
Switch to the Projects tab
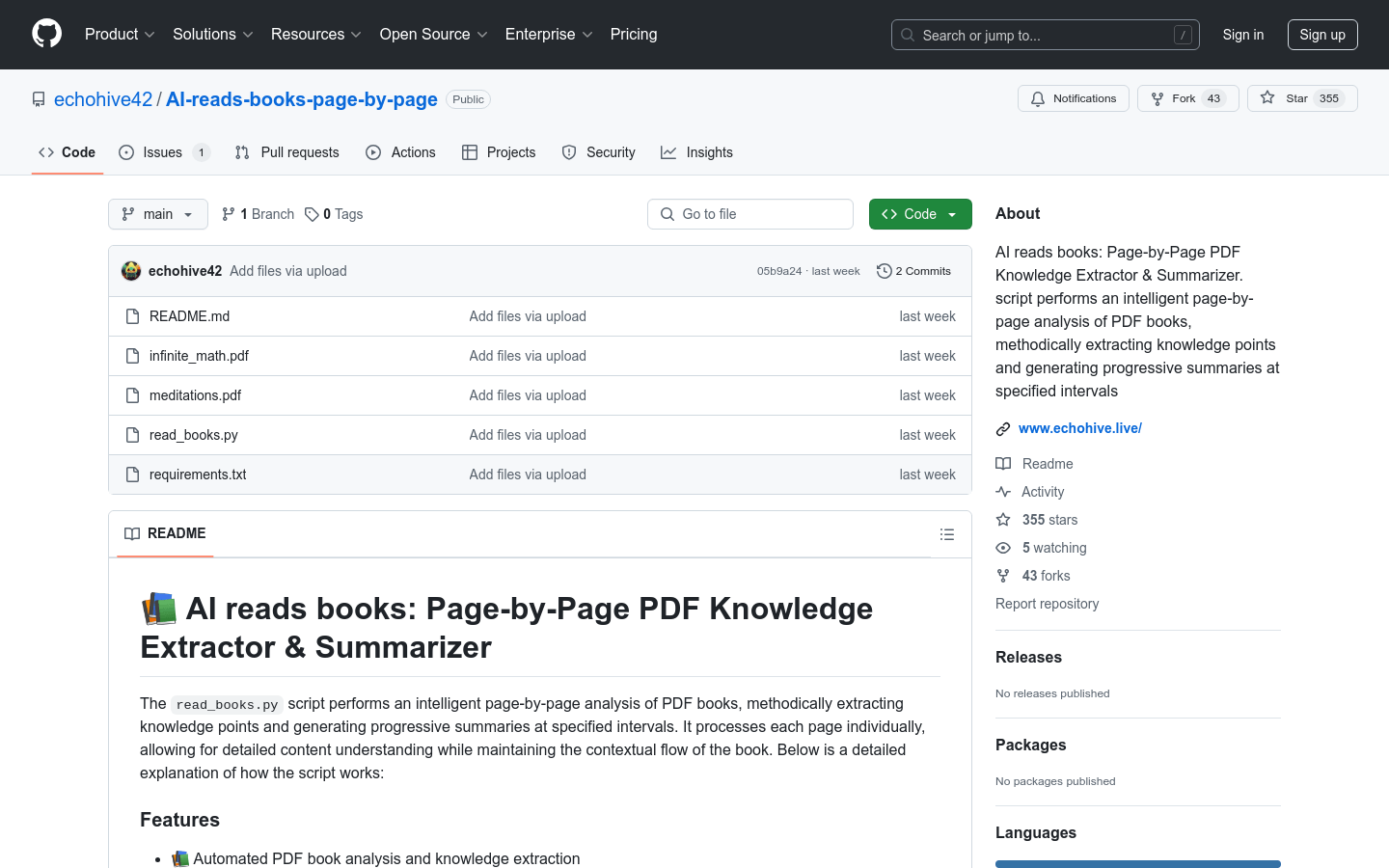[499, 152]
